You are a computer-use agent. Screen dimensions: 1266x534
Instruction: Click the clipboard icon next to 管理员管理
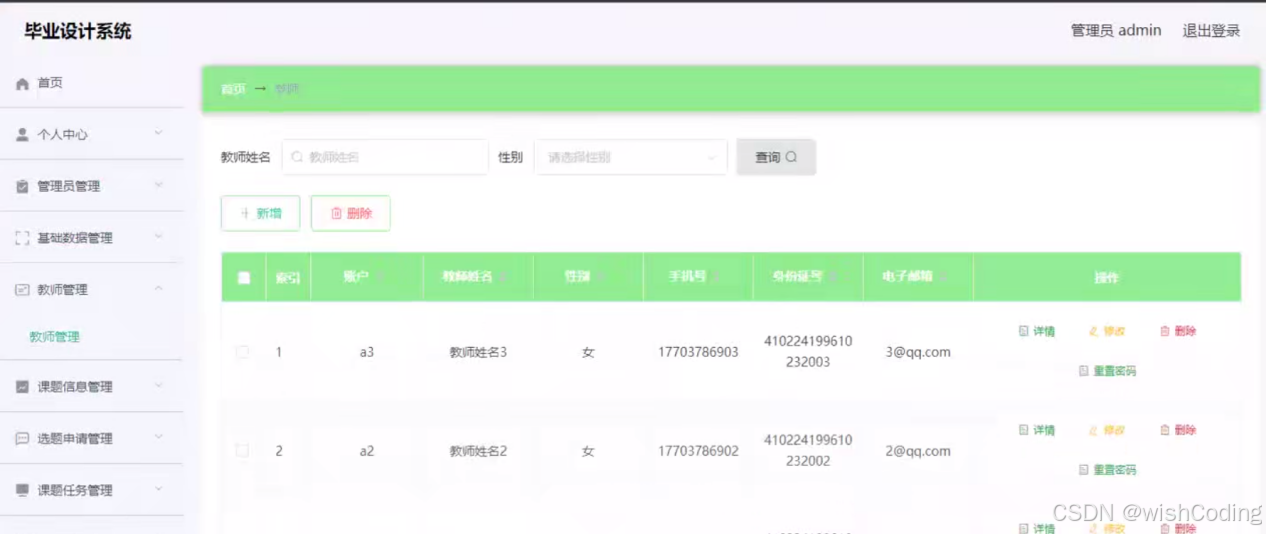22,187
